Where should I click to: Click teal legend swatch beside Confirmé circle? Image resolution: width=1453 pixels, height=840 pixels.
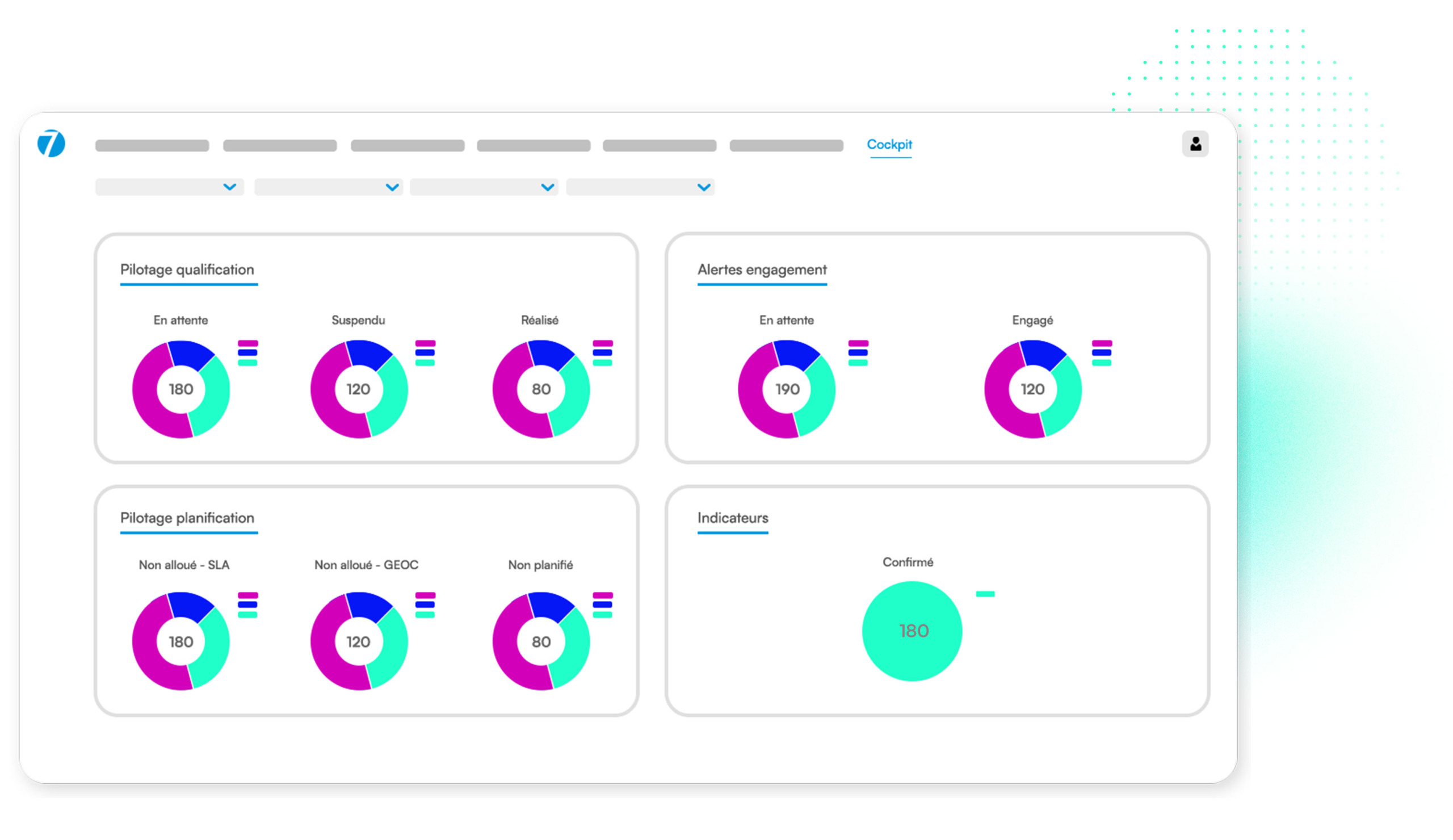[x=985, y=594]
